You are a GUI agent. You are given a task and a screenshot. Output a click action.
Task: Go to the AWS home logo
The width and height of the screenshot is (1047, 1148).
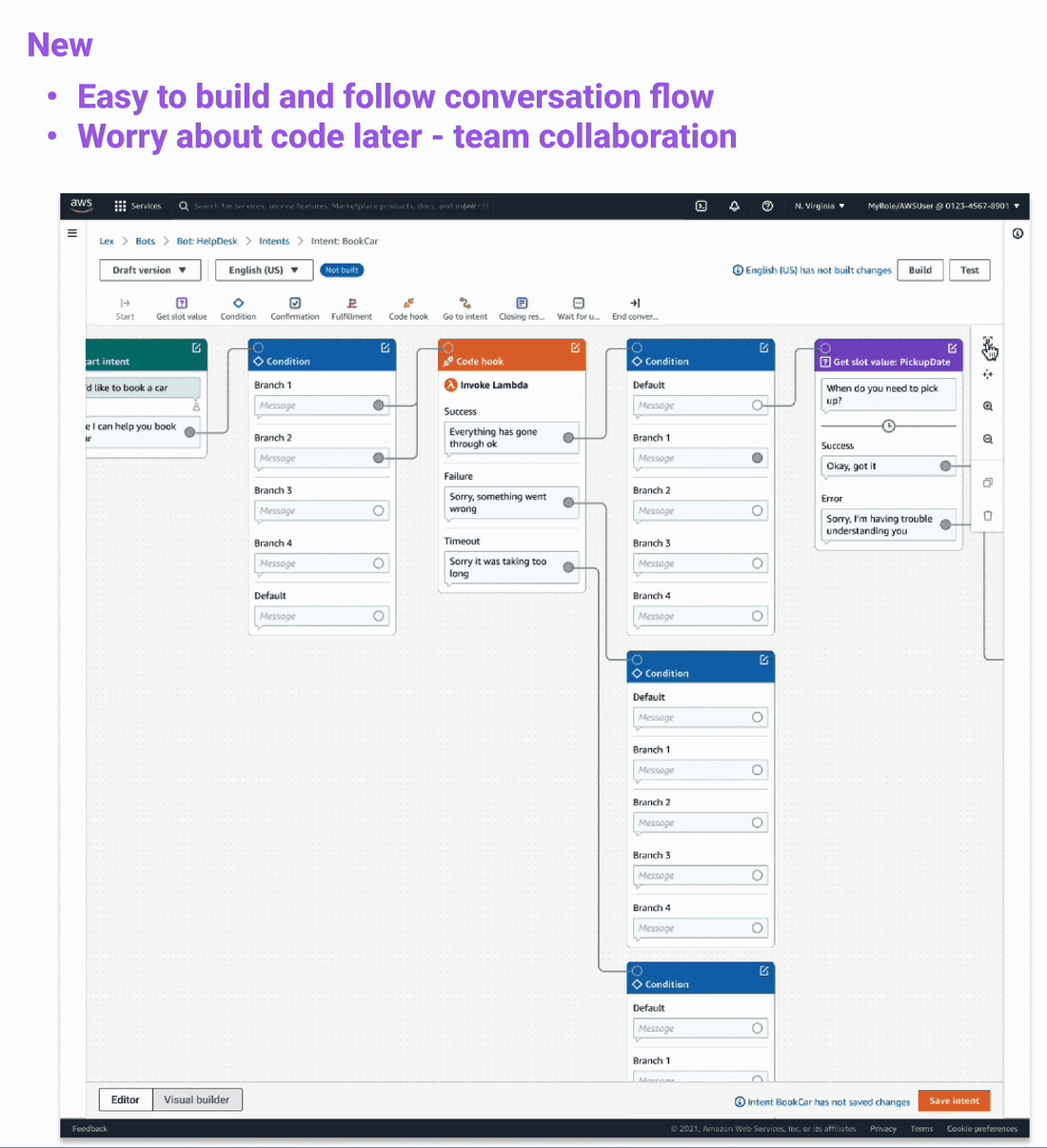[81, 205]
